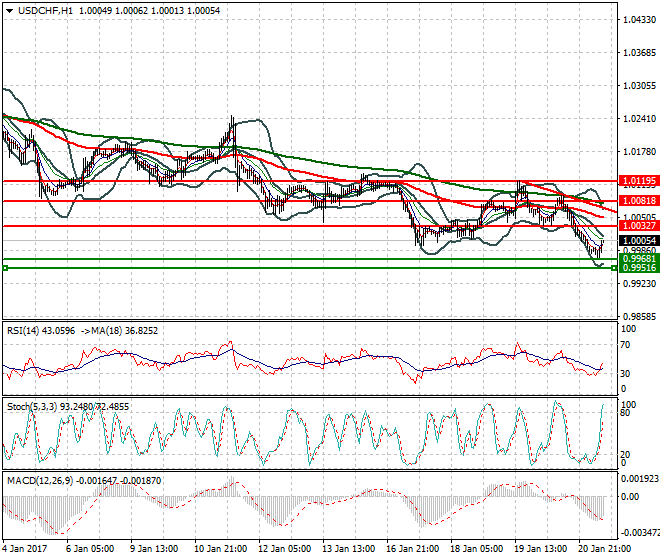Select the left handle of the green line
The width and height of the screenshot is (660, 560).
coord(5,268)
